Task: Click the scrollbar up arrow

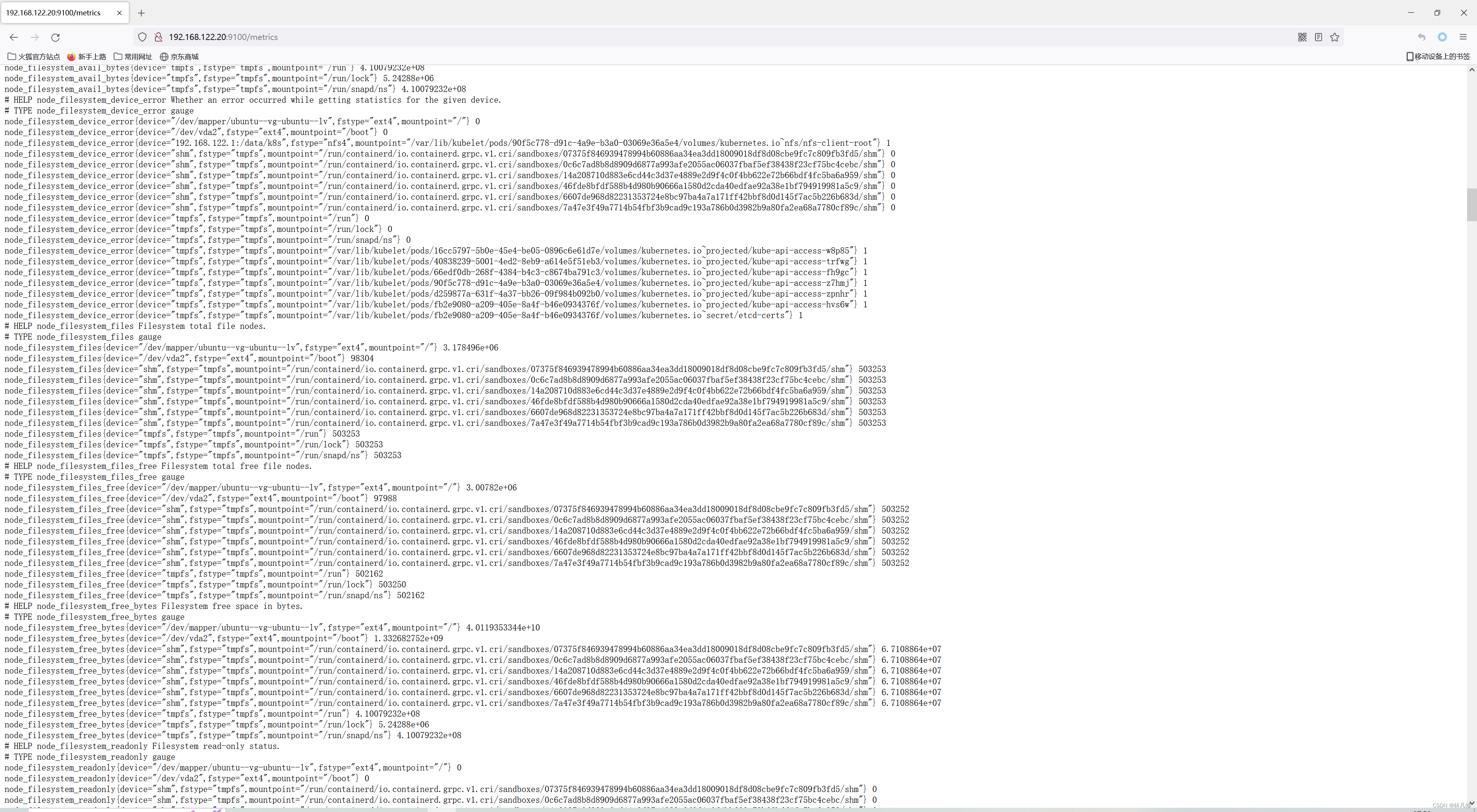Action: point(1471,70)
